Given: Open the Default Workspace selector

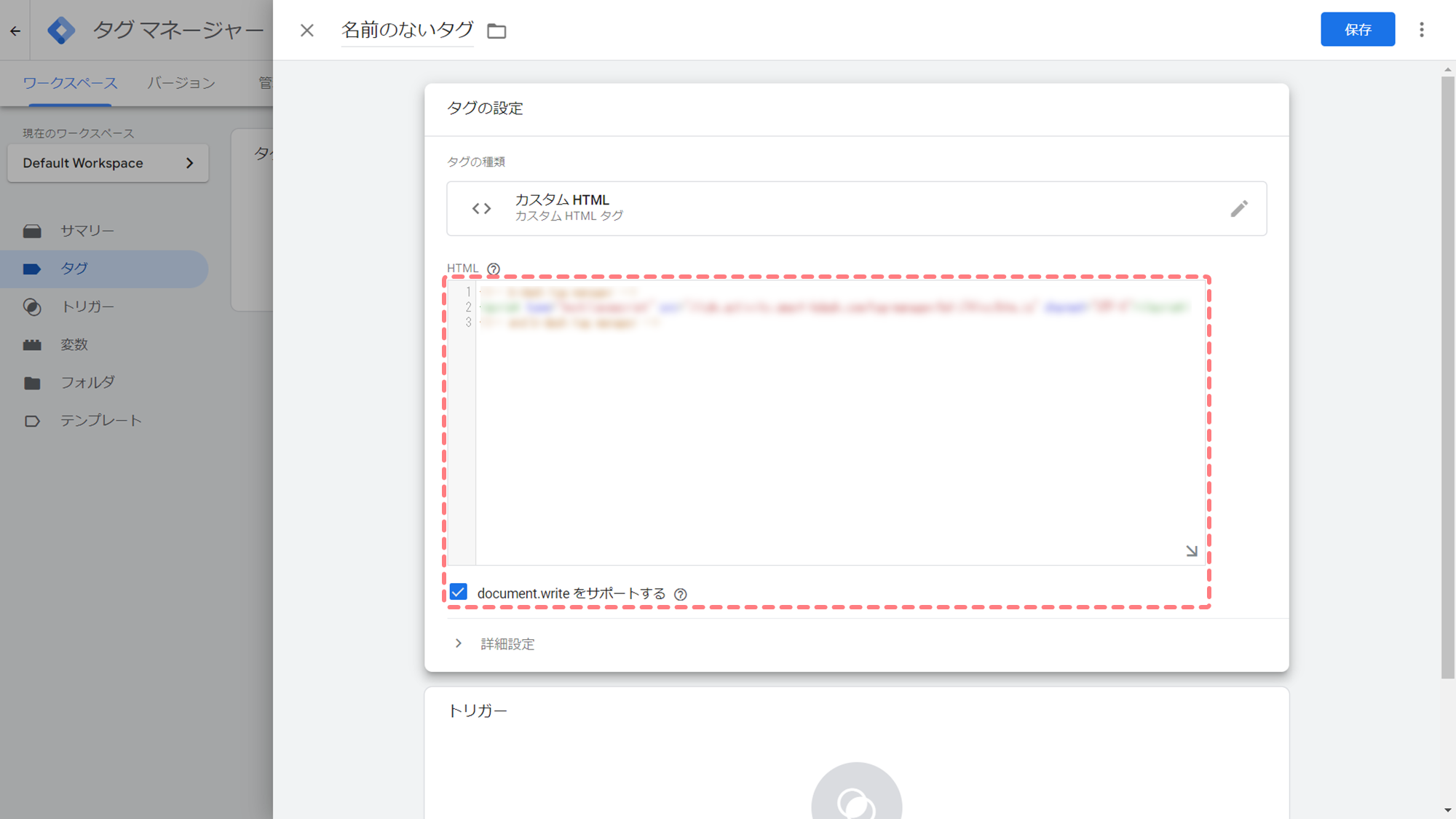Looking at the screenshot, I should click(108, 163).
